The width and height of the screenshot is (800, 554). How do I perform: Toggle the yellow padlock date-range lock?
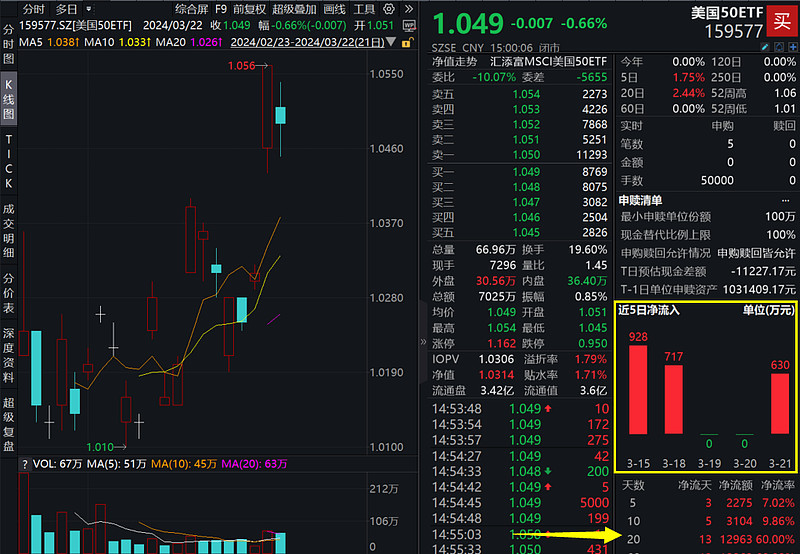coord(407,42)
